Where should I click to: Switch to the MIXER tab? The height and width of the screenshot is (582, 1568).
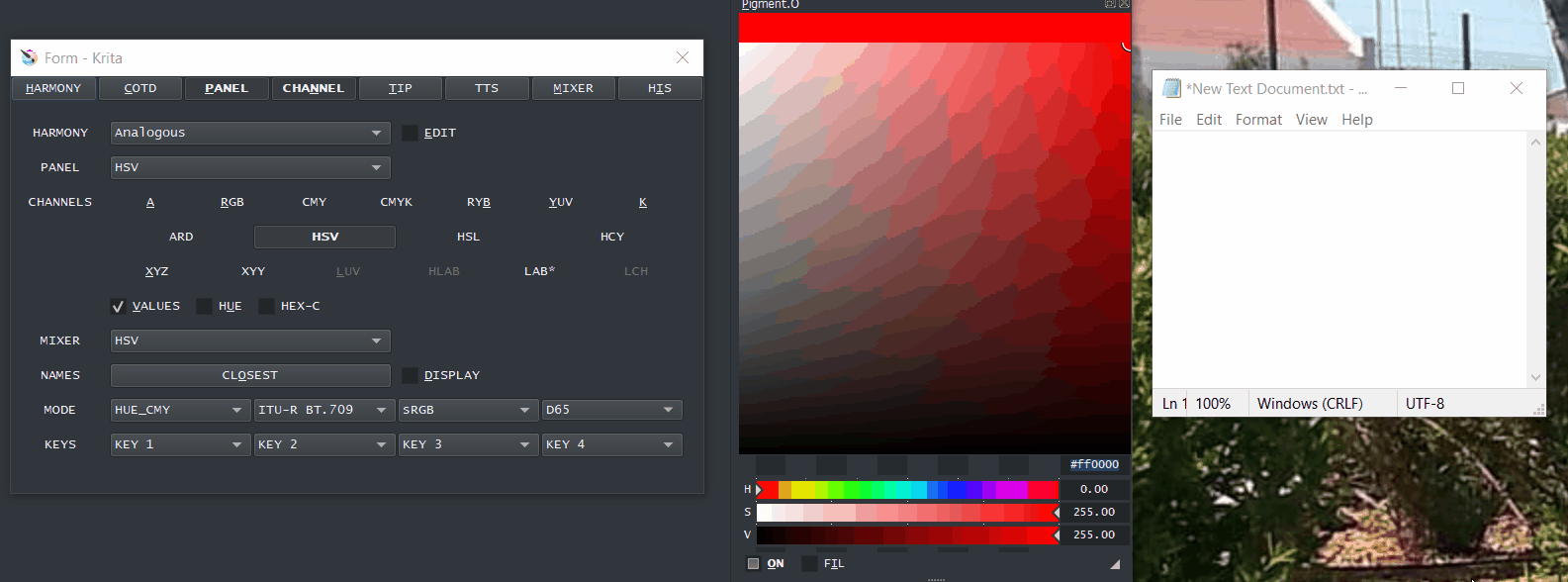[574, 88]
